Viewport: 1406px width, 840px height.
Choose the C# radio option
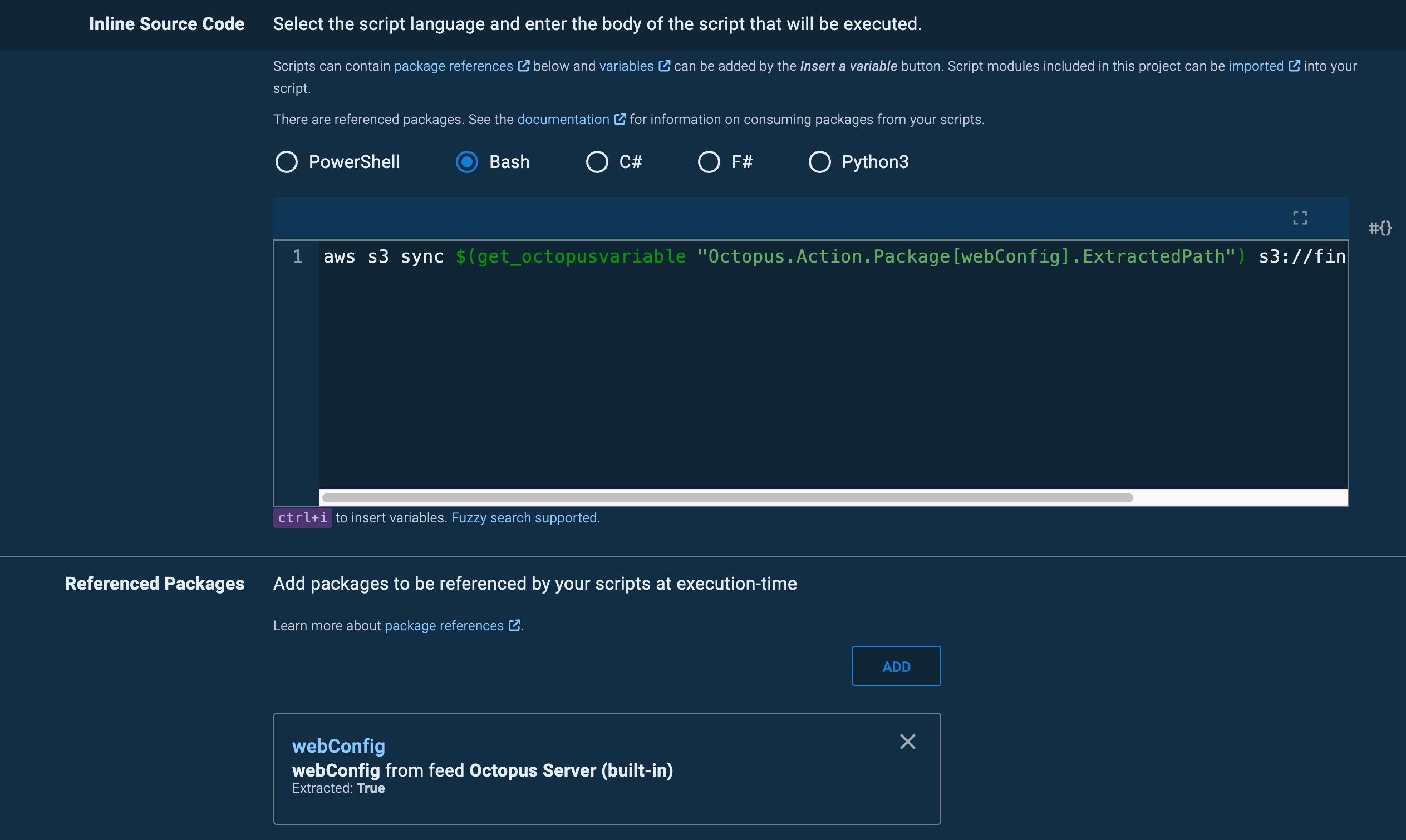(597, 162)
